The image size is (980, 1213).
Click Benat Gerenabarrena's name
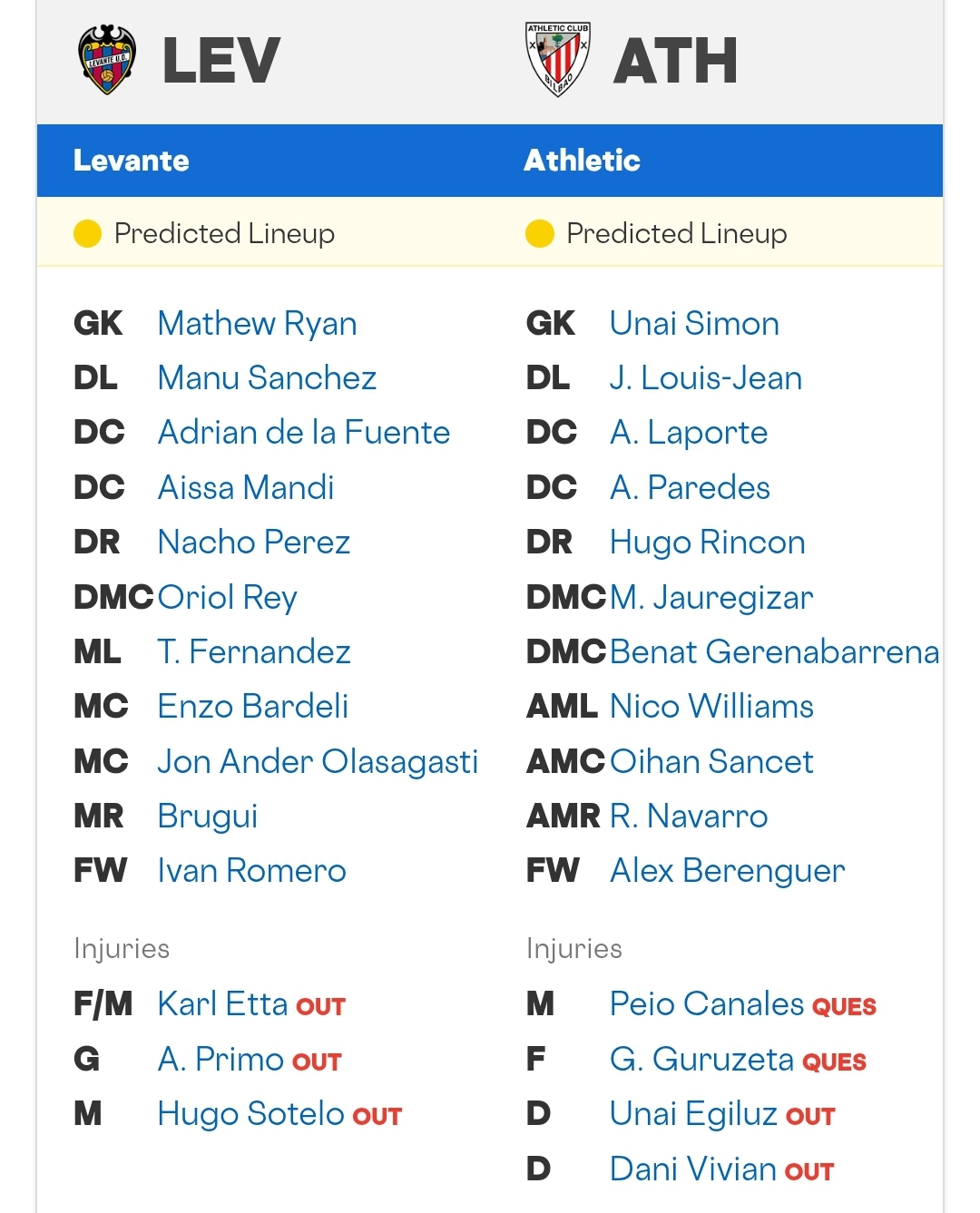(774, 652)
